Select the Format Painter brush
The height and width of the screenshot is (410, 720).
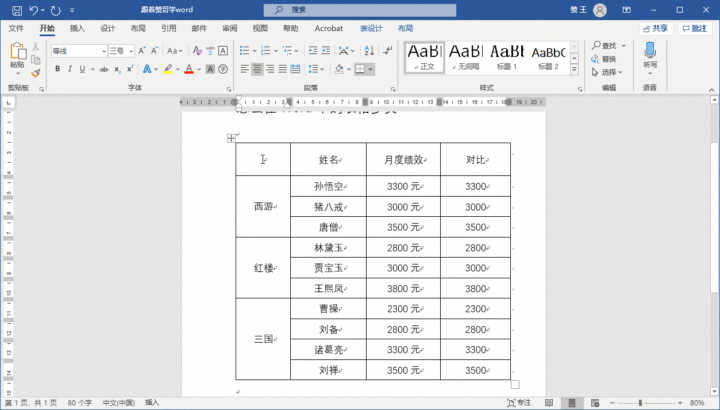[x=36, y=73]
